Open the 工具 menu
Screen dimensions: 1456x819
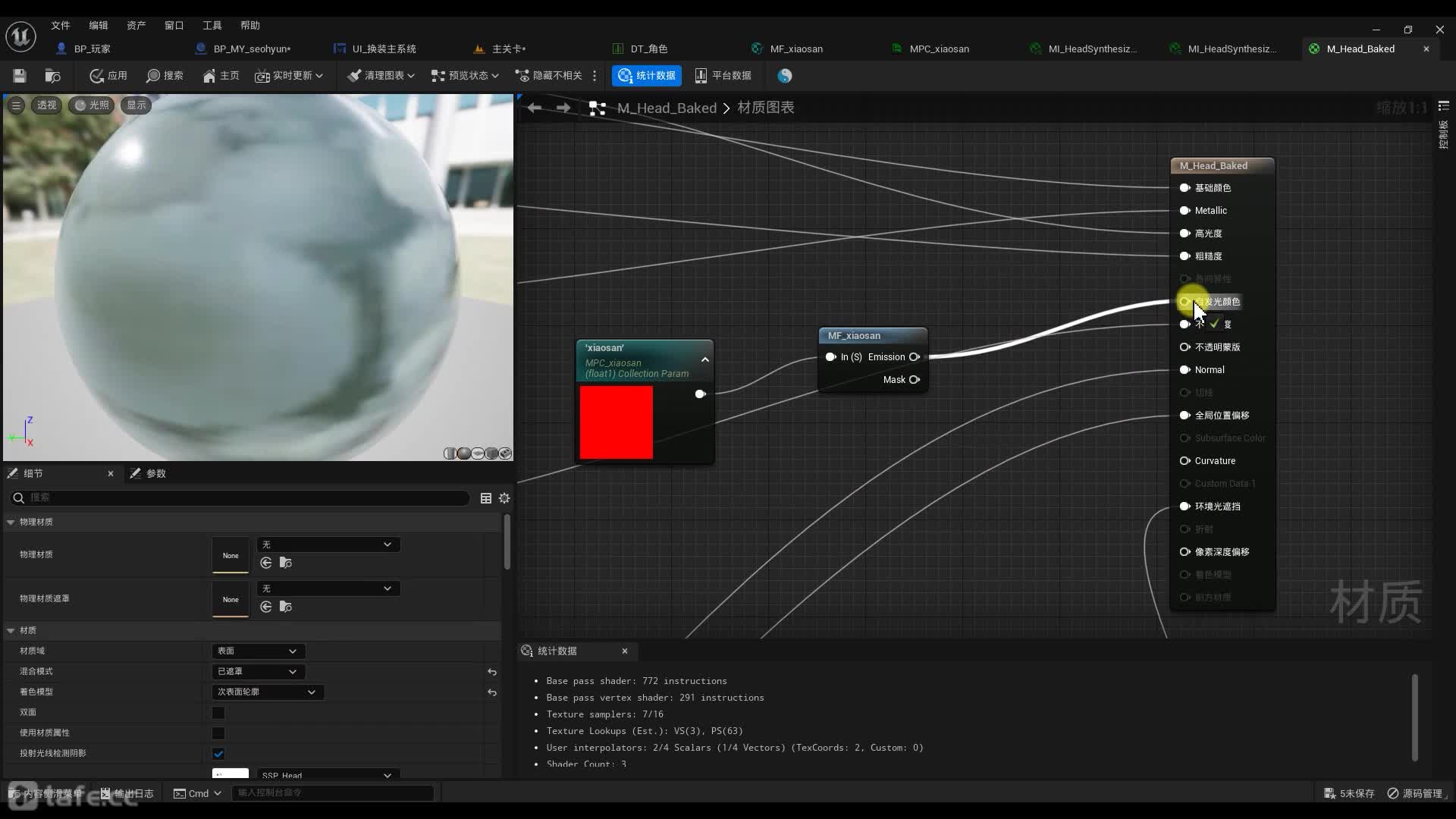(x=212, y=25)
